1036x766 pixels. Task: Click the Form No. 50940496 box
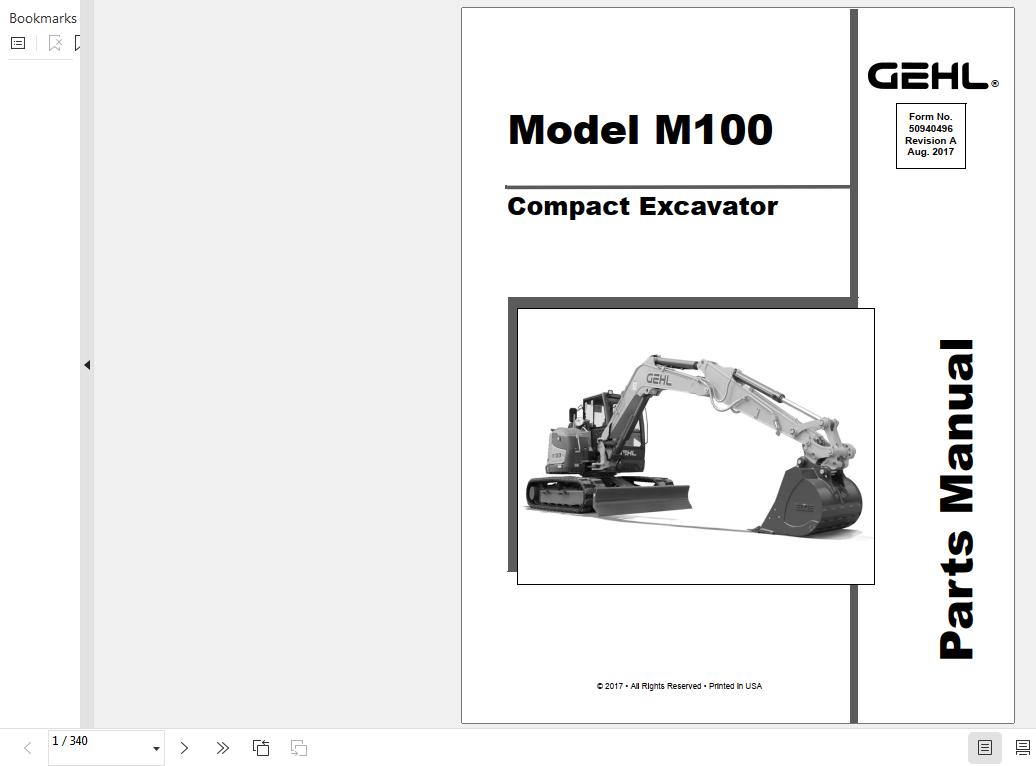point(930,135)
